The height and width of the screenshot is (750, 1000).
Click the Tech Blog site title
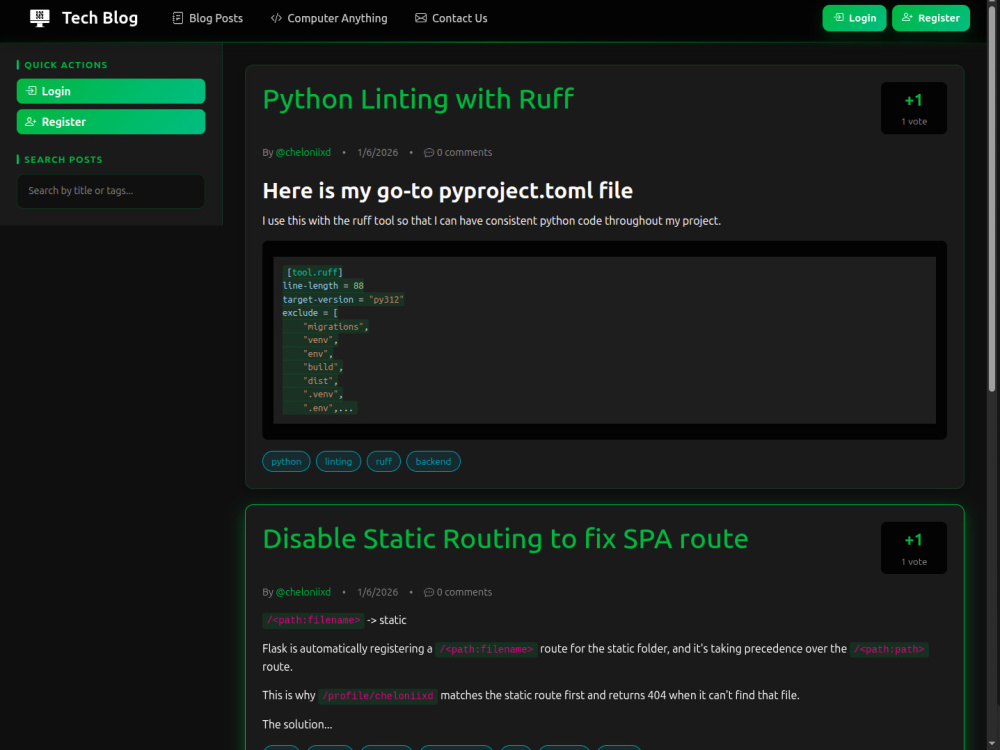coord(100,18)
